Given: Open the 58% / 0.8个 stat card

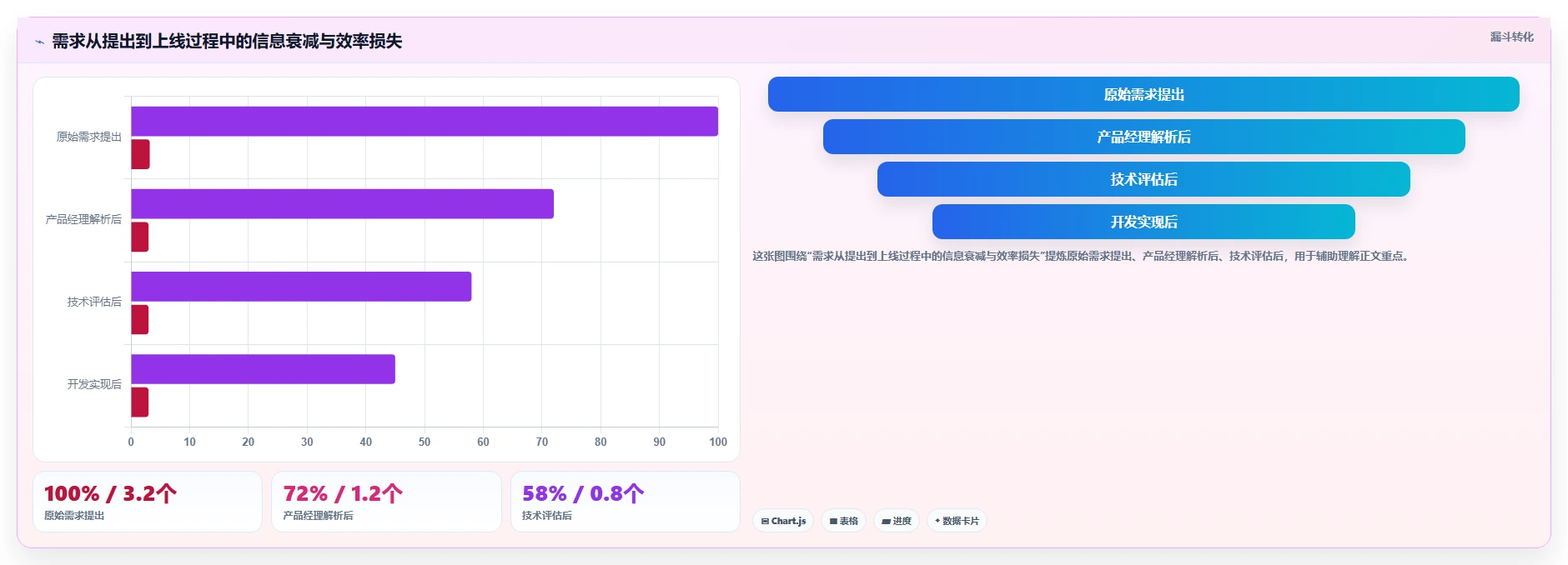Looking at the screenshot, I should [x=626, y=502].
